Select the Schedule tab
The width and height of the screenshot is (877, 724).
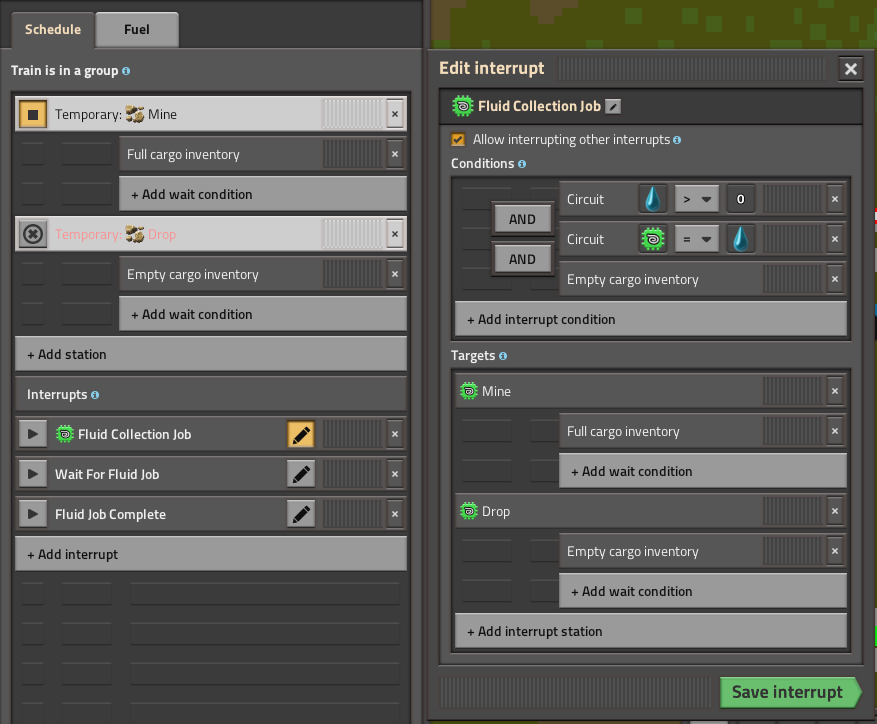[53, 30]
